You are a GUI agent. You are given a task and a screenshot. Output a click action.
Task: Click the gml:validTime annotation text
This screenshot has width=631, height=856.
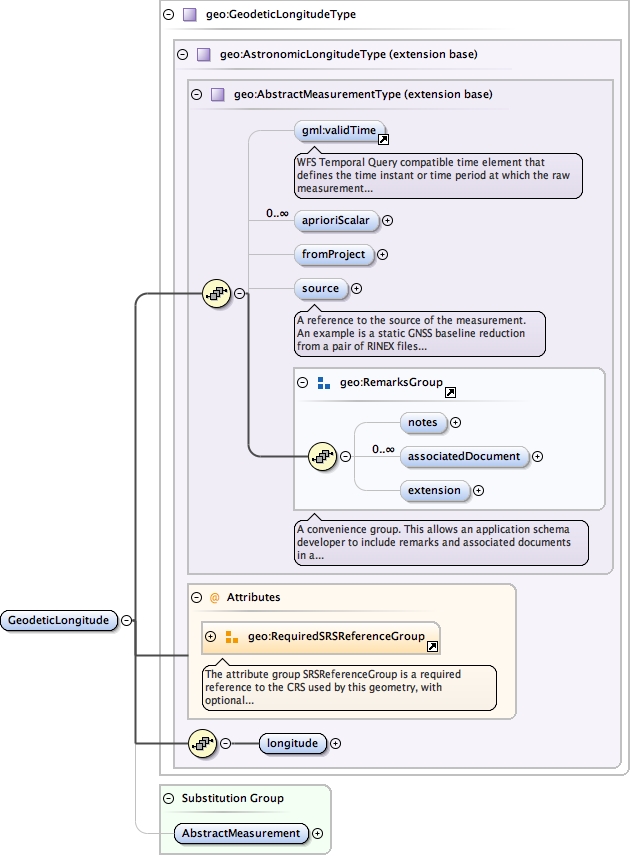(x=438, y=175)
